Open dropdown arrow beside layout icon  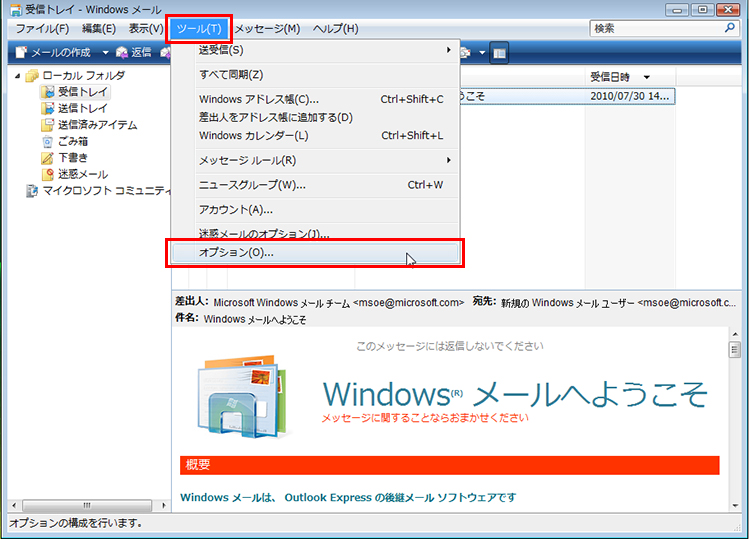(x=482, y=53)
